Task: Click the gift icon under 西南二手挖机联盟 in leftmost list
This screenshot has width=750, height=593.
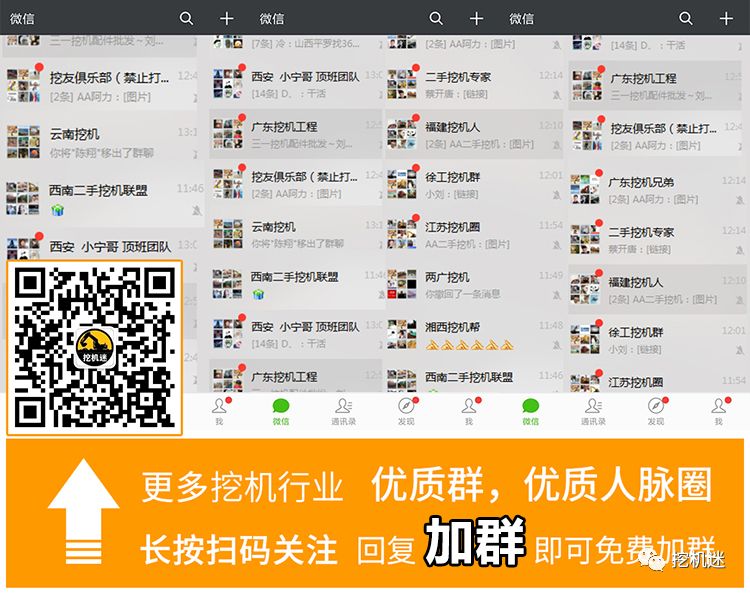Action: point(57,210)
